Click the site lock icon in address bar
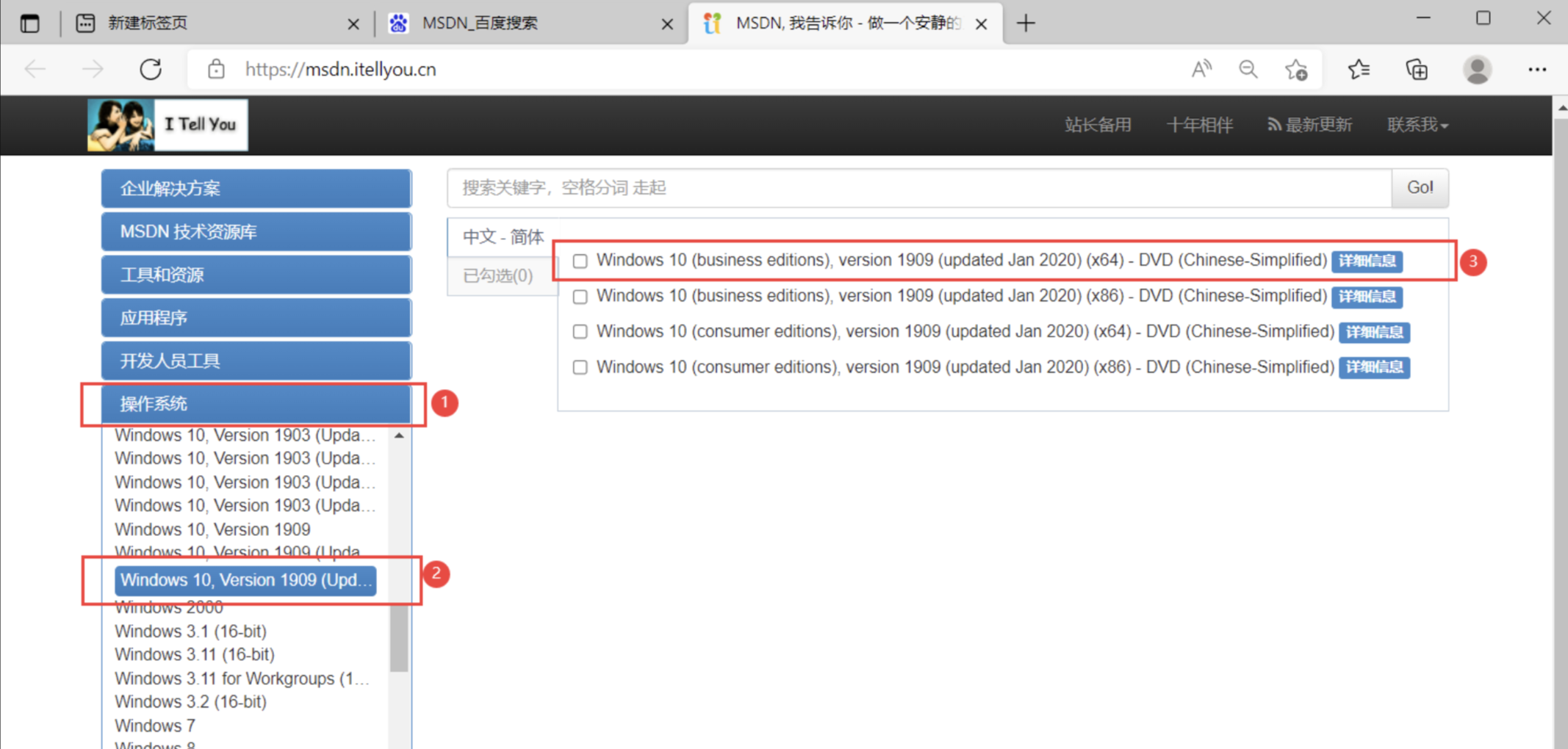The height and width of the screenshot is (749, 1568). point(216,70)
